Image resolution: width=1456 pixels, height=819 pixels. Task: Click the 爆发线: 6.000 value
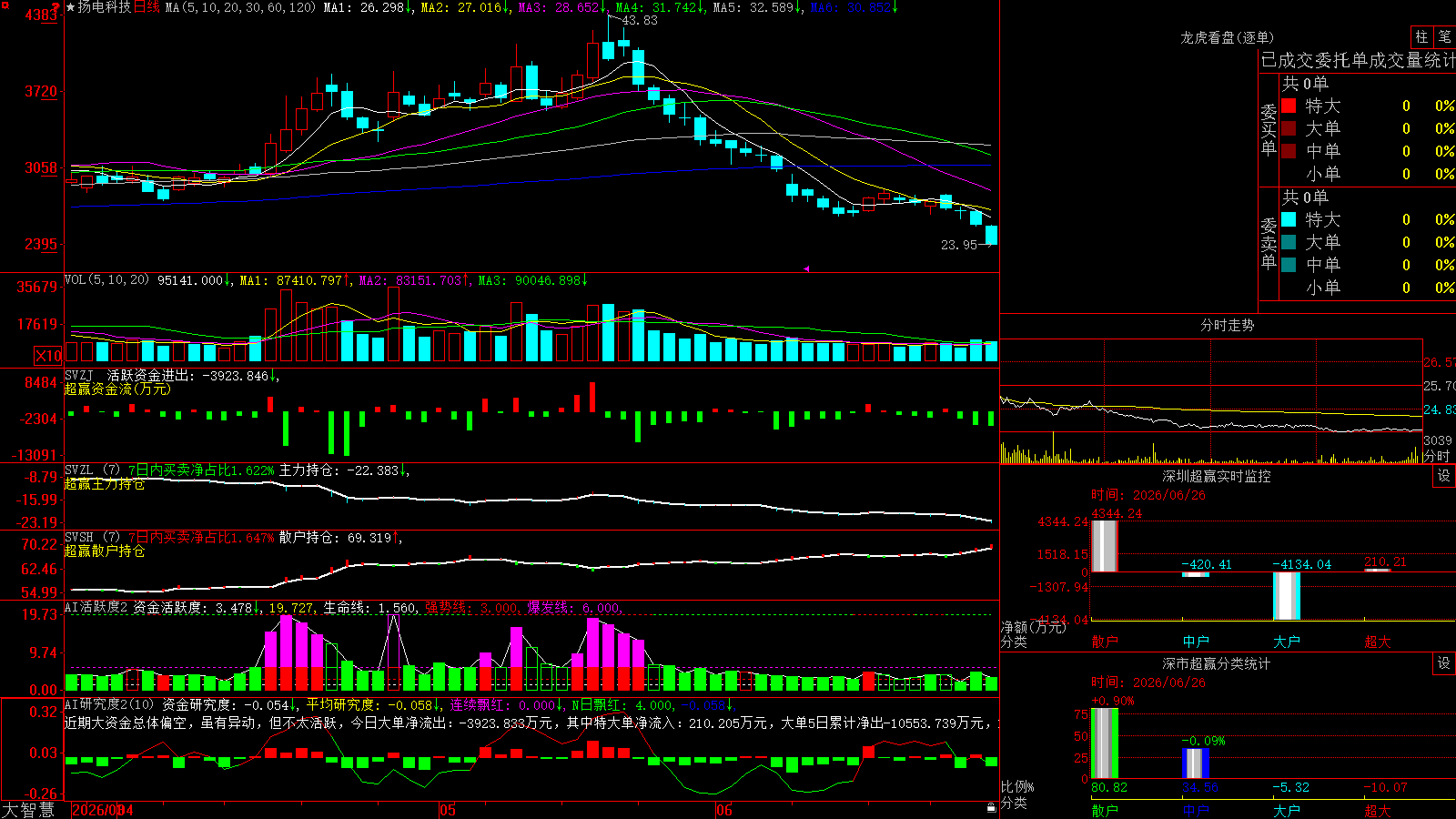[x=573, y=608]
